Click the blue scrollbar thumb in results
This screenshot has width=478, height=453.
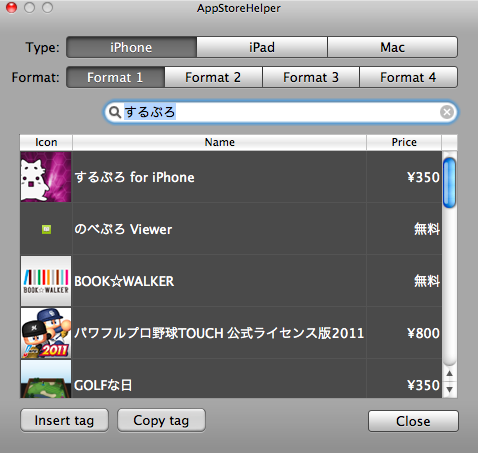tap(449, 183)
